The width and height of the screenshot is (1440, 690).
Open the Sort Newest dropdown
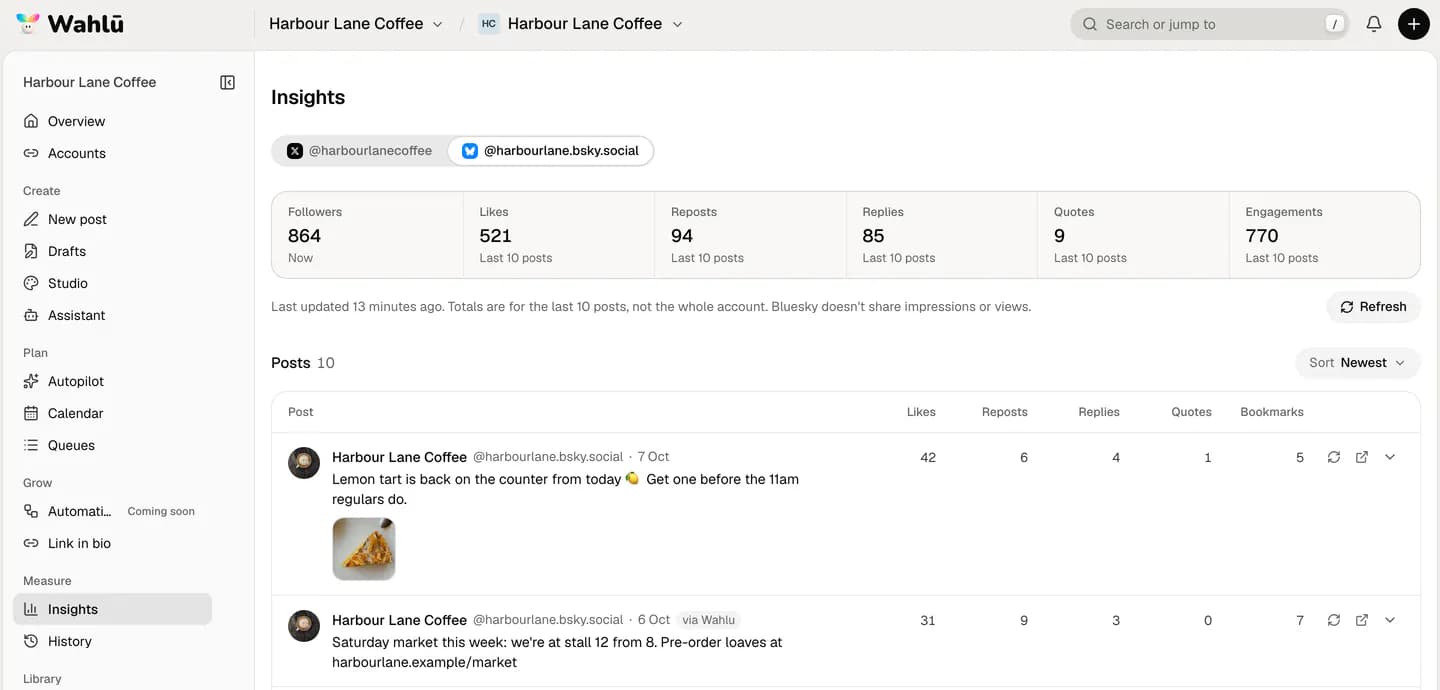coord(1358,363)
